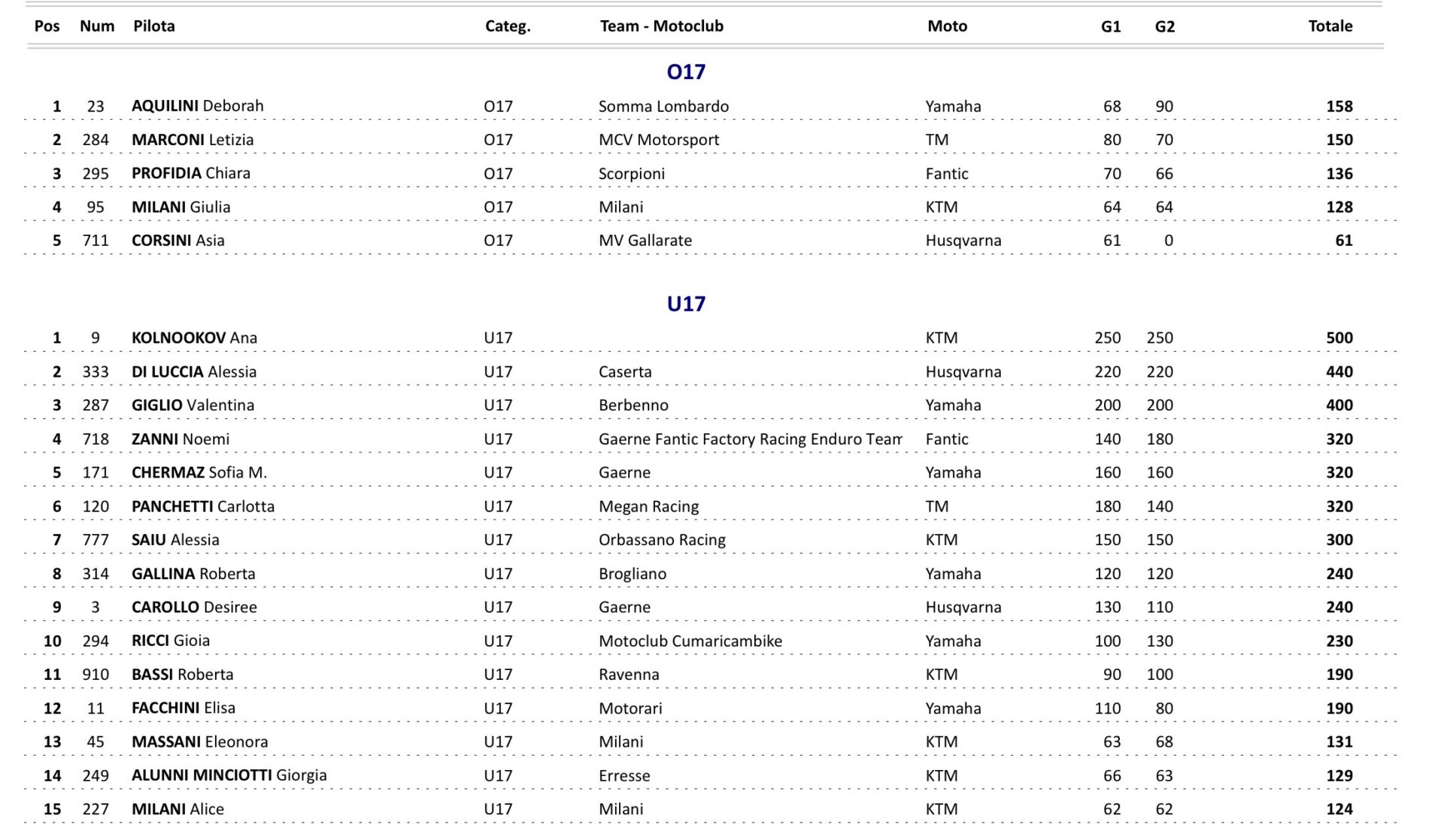Click the Categ. column header
This screenshot has height=840, width=1444.
[x=508, y=26]
